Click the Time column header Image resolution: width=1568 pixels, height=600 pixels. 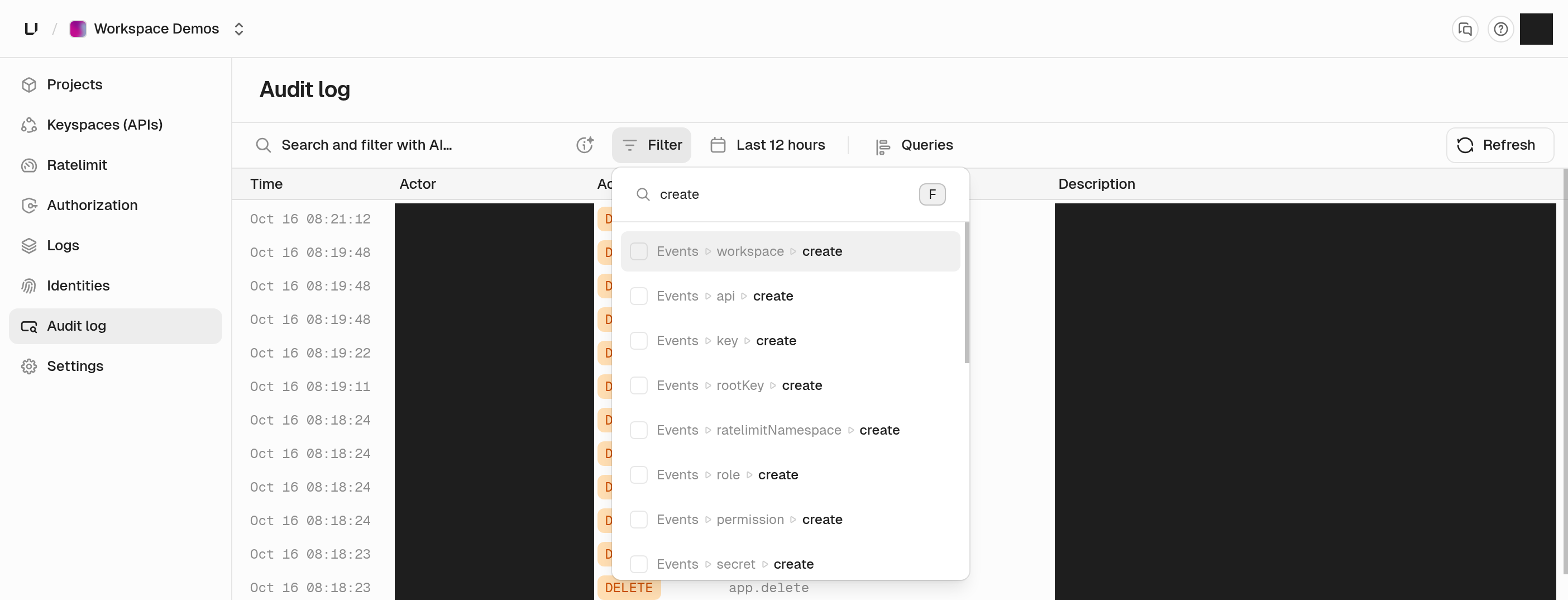[266, 184]
